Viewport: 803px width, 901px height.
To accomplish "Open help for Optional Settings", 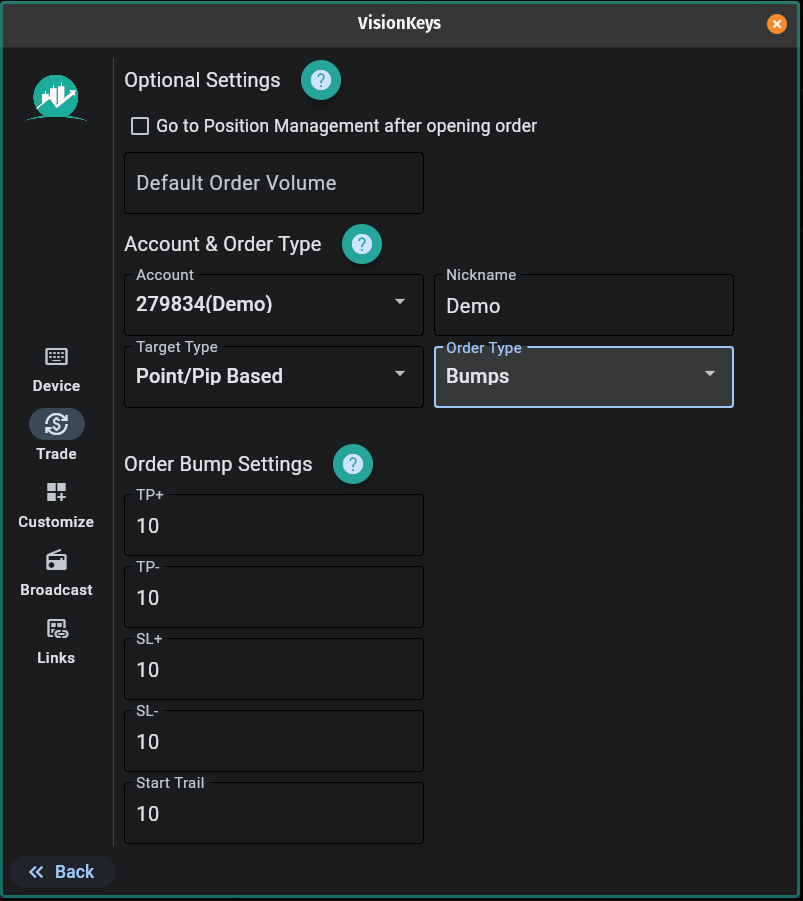I will (321, 80).
